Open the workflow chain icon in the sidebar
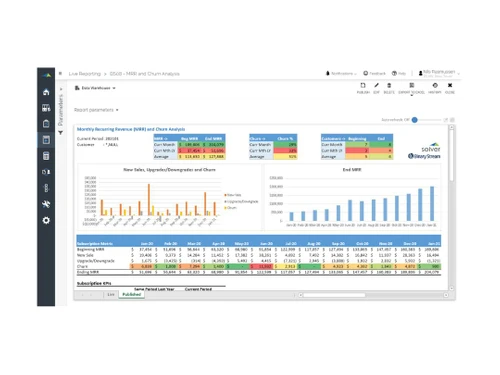 (46, 188)
